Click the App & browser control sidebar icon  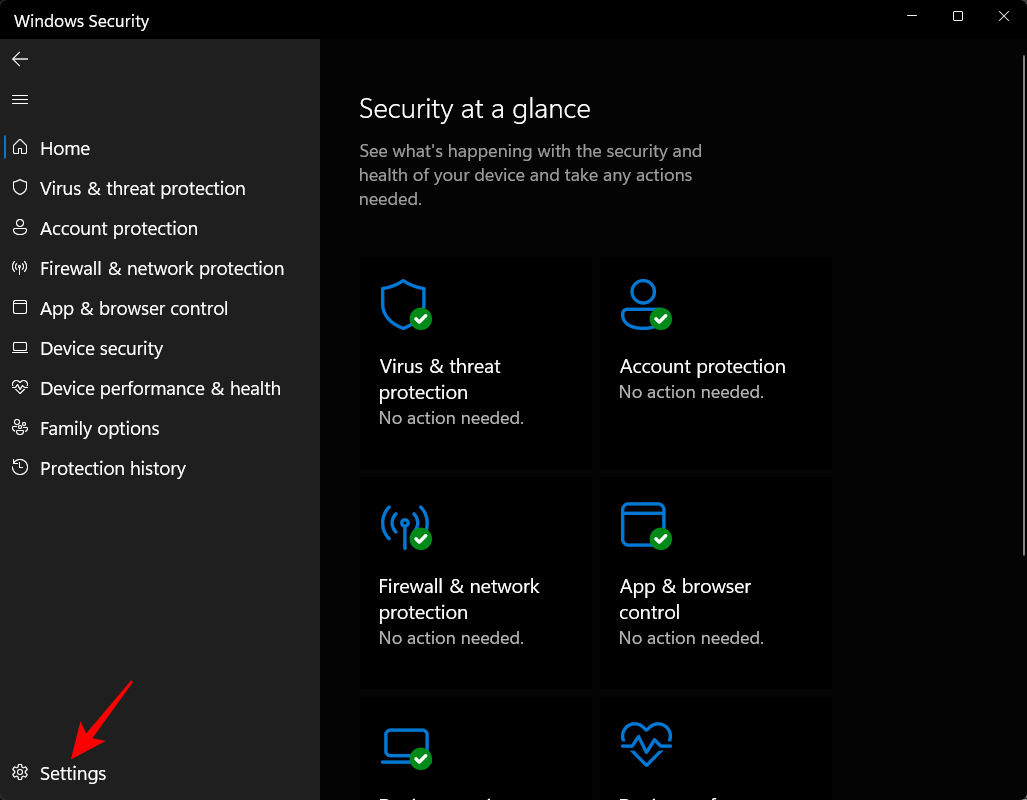click(20, 308)
